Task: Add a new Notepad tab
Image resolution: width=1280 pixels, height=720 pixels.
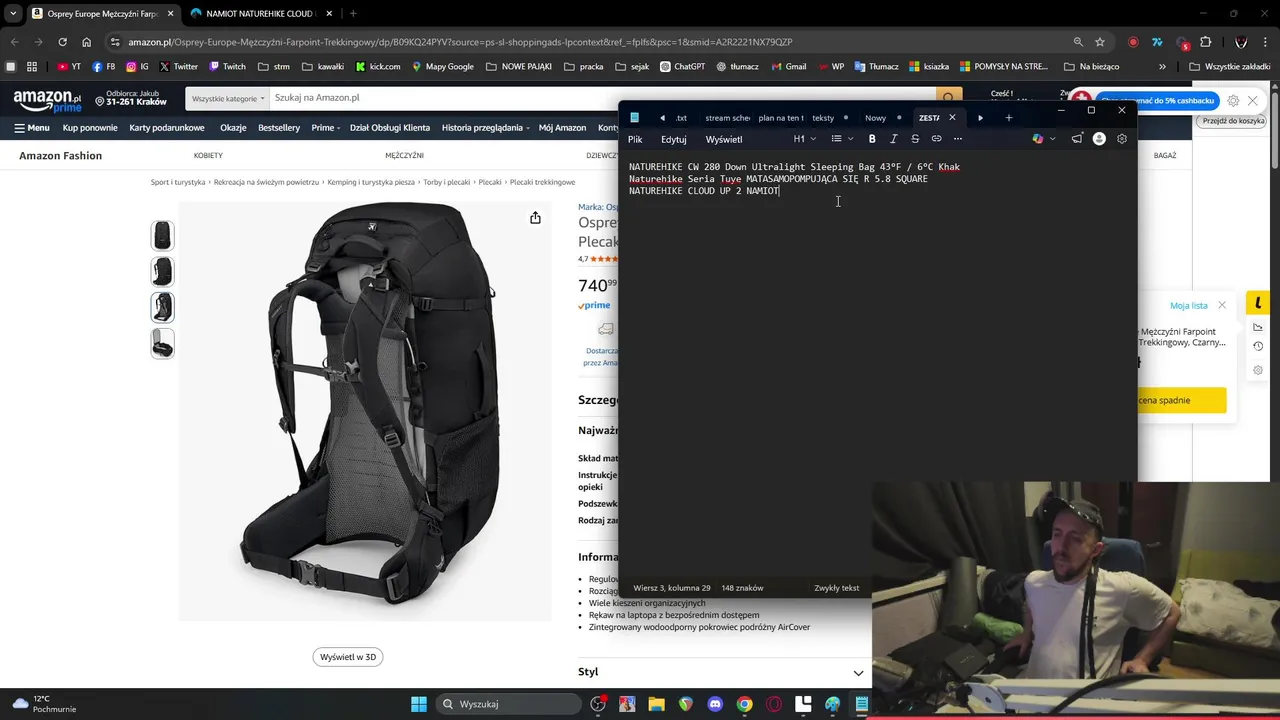Action: pos(1008,118)
